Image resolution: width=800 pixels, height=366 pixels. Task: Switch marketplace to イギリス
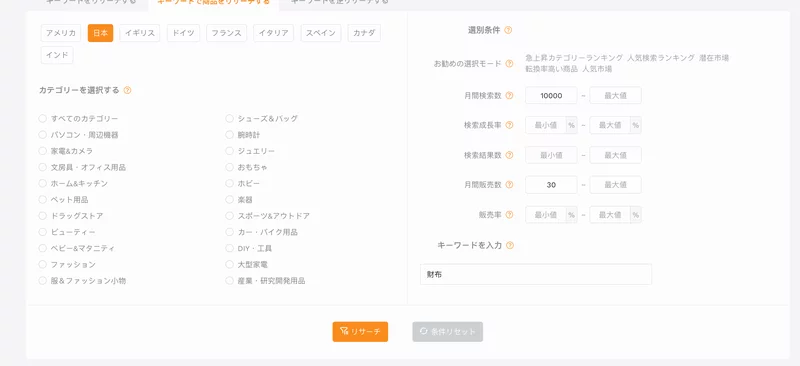pos(140,33)
